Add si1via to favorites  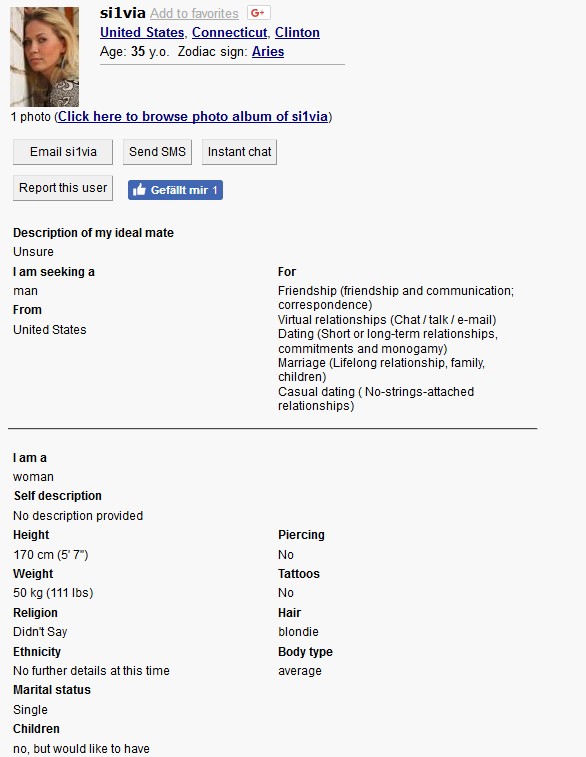194,14
